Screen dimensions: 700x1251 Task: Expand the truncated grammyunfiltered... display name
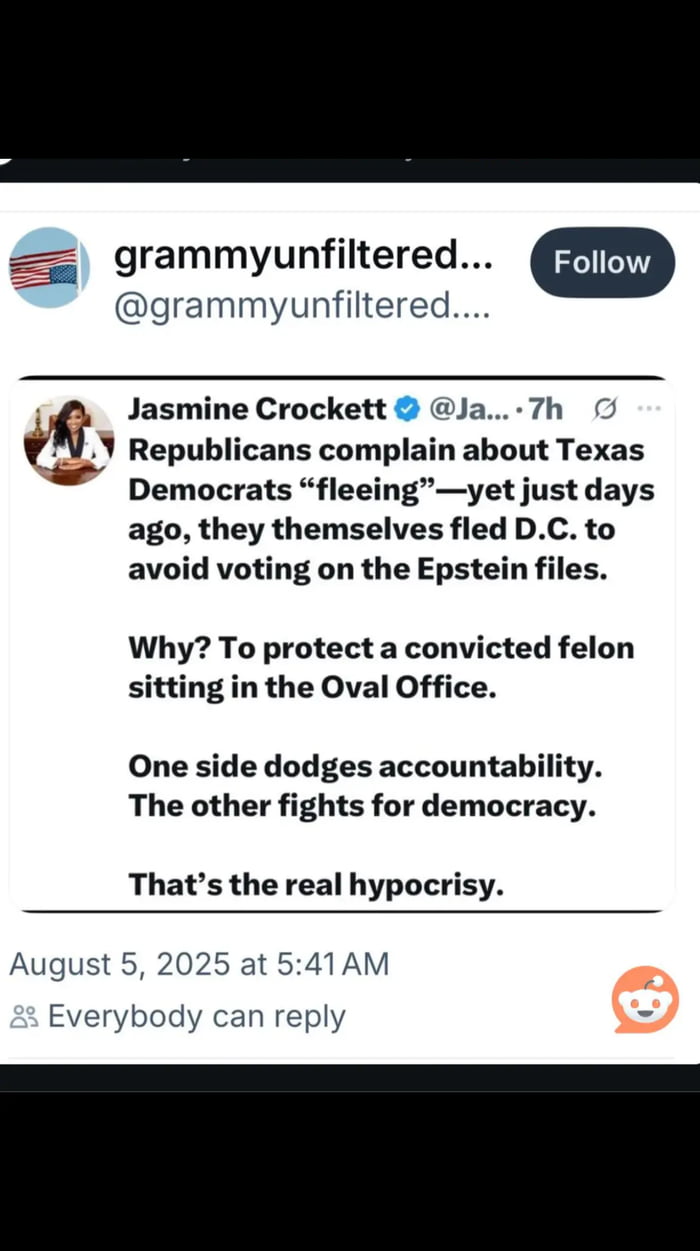305,255
